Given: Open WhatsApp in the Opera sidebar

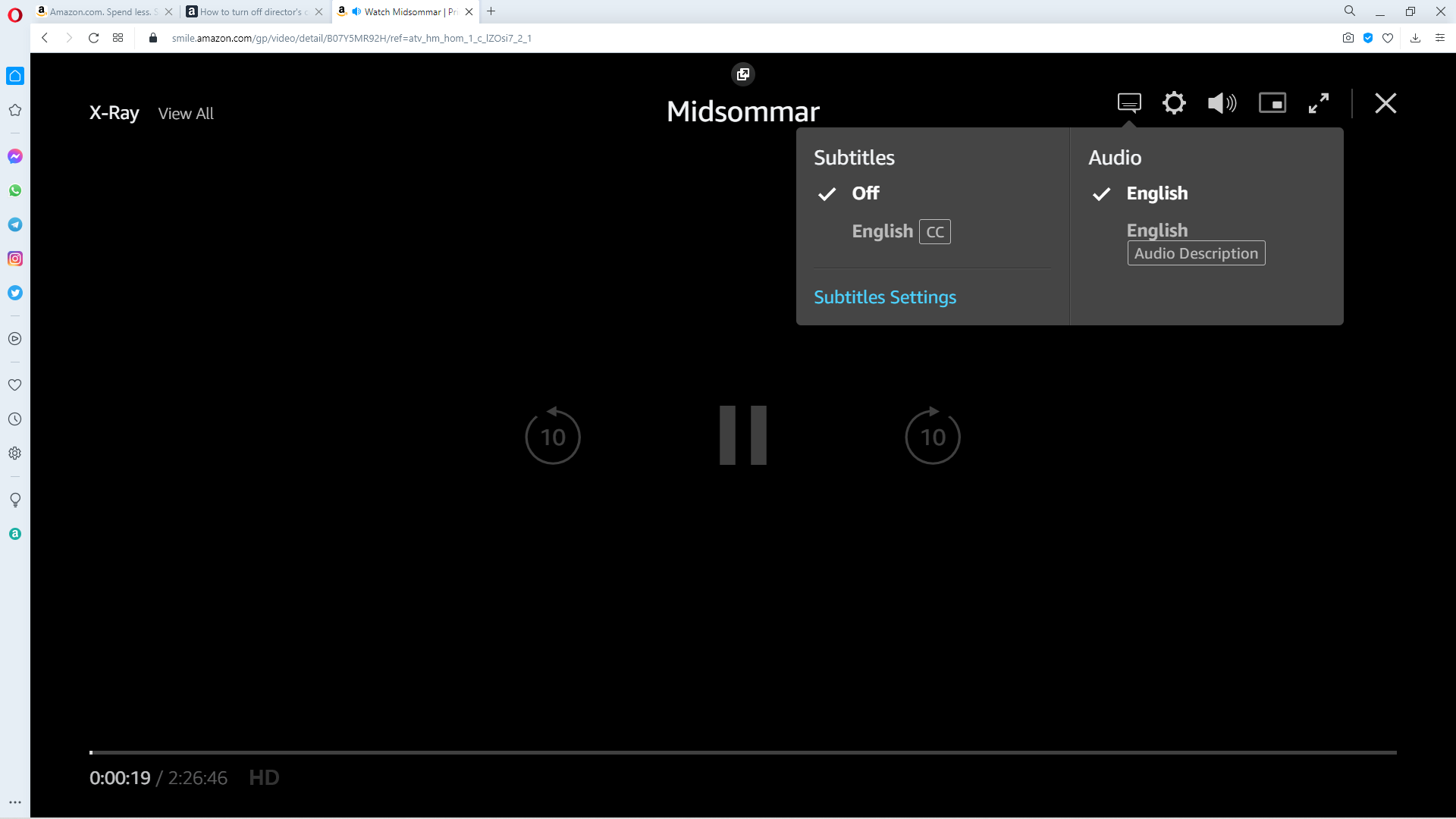Looking at the screenshot, I should (x=15, y=190).
